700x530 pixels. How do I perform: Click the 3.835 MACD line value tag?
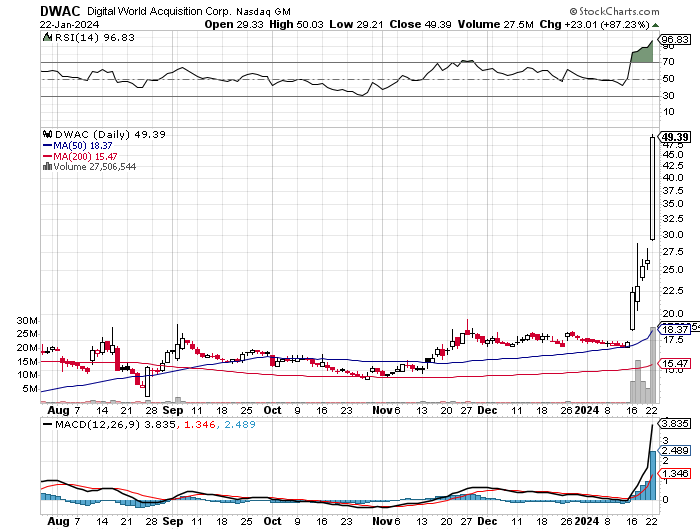click(x=675, y=423)
